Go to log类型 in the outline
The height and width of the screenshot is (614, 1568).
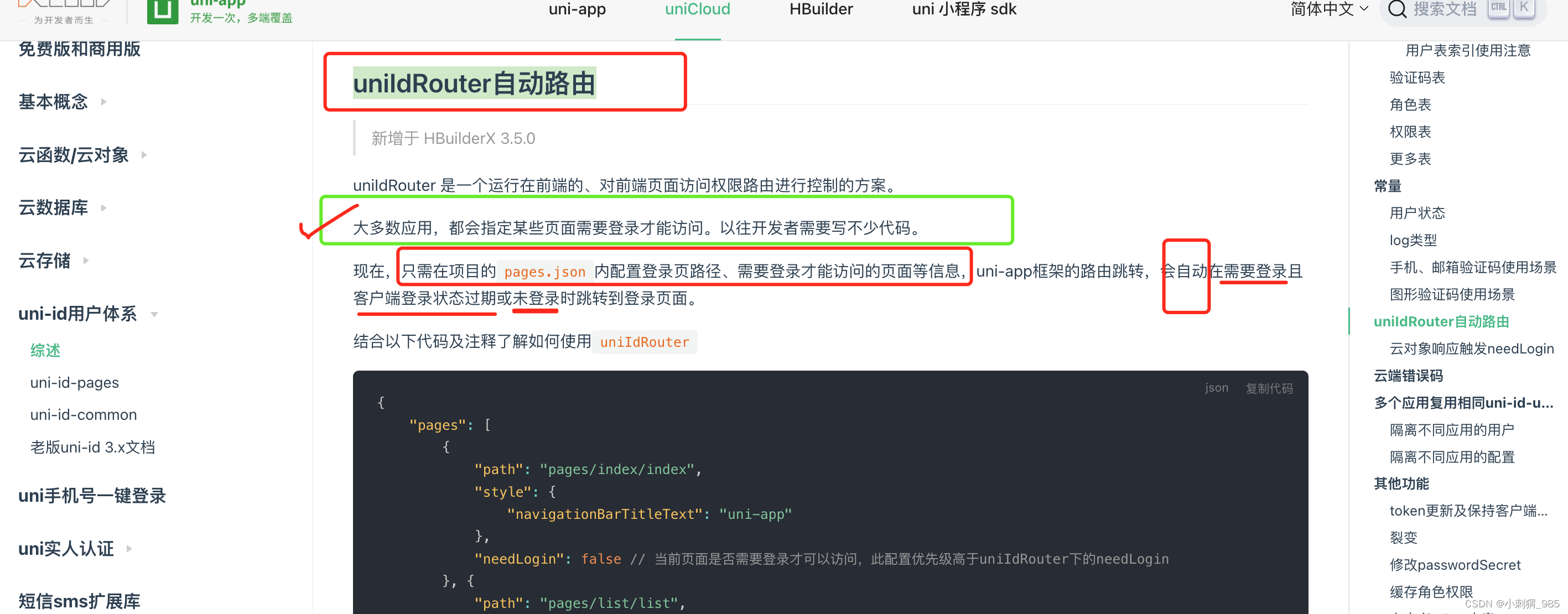[1414, 240]
